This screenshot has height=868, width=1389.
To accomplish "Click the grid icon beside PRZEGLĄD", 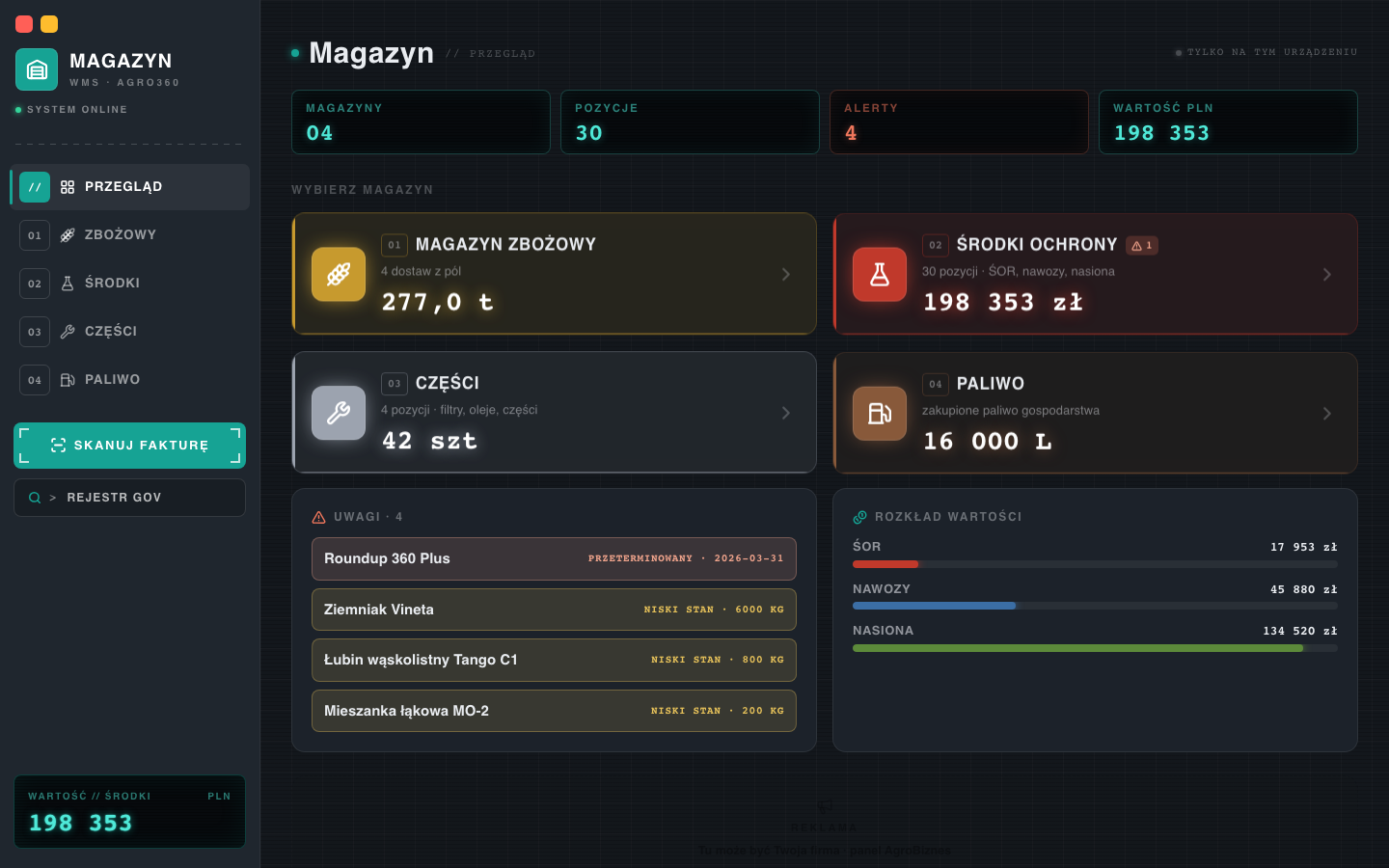I will coord(68,187).
